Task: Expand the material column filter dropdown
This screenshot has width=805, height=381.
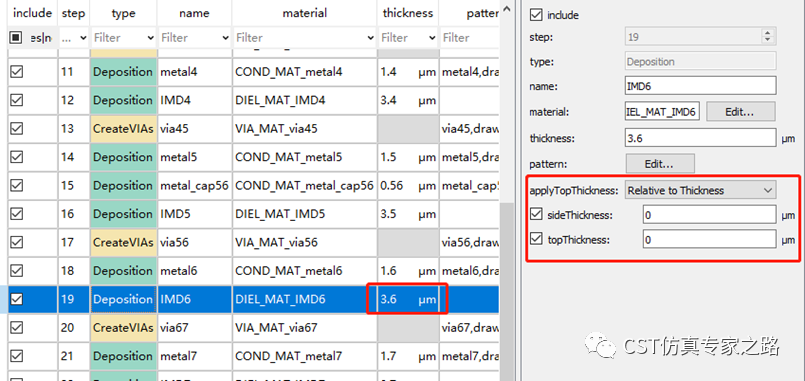Action: tap(371, 38)
